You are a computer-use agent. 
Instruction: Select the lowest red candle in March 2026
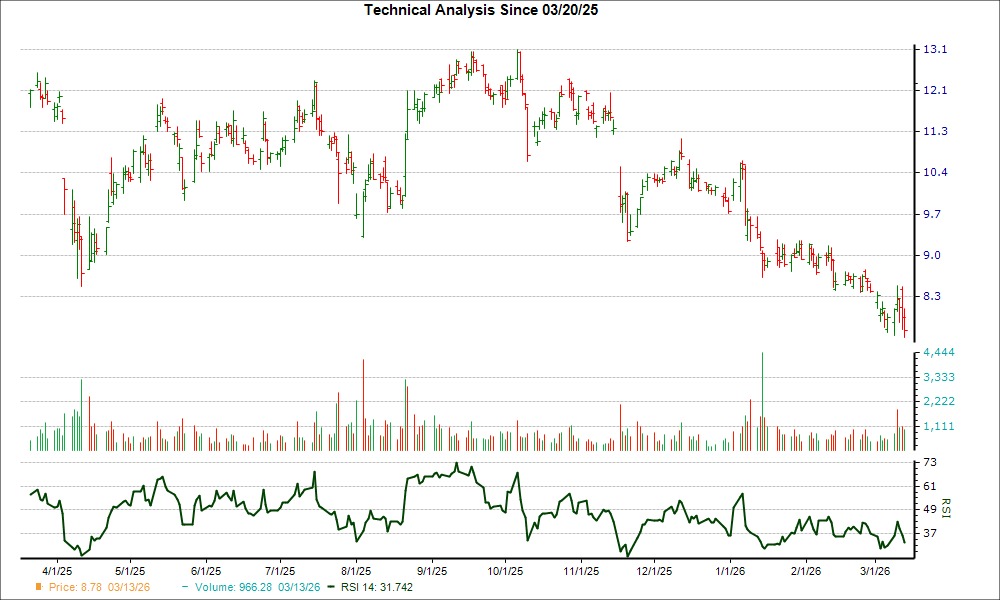[903, 325]
